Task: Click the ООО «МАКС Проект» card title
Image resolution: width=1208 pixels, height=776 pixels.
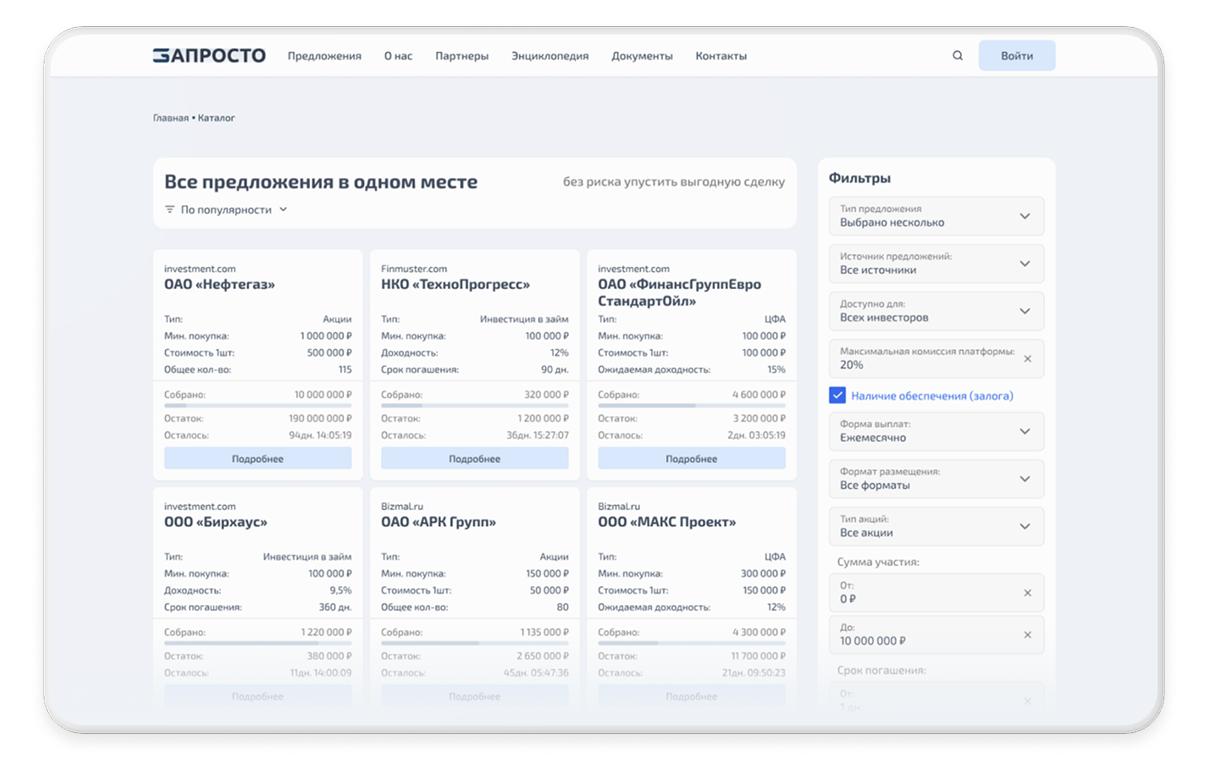Action: pos(666,522)
